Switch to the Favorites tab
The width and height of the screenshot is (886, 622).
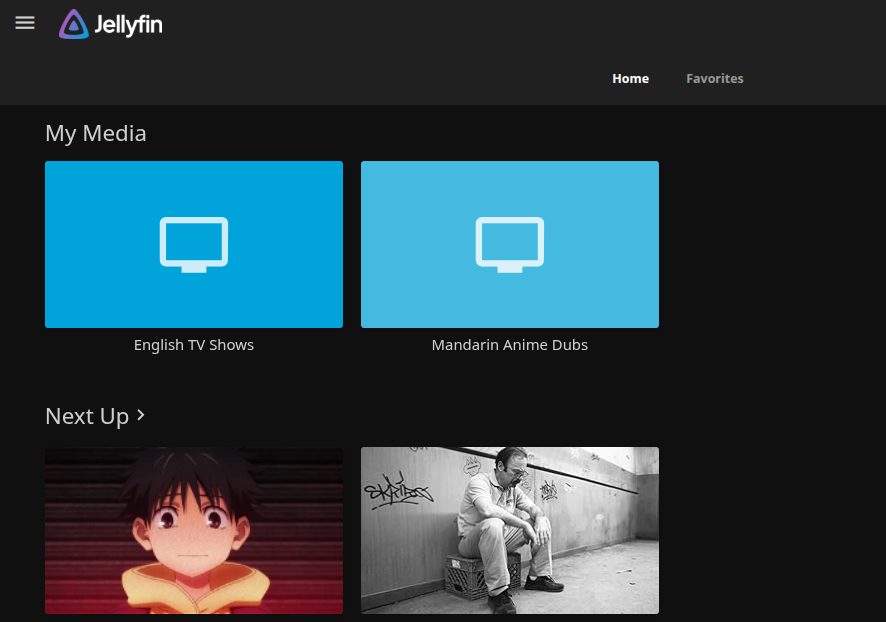click(x=714, y=79)
